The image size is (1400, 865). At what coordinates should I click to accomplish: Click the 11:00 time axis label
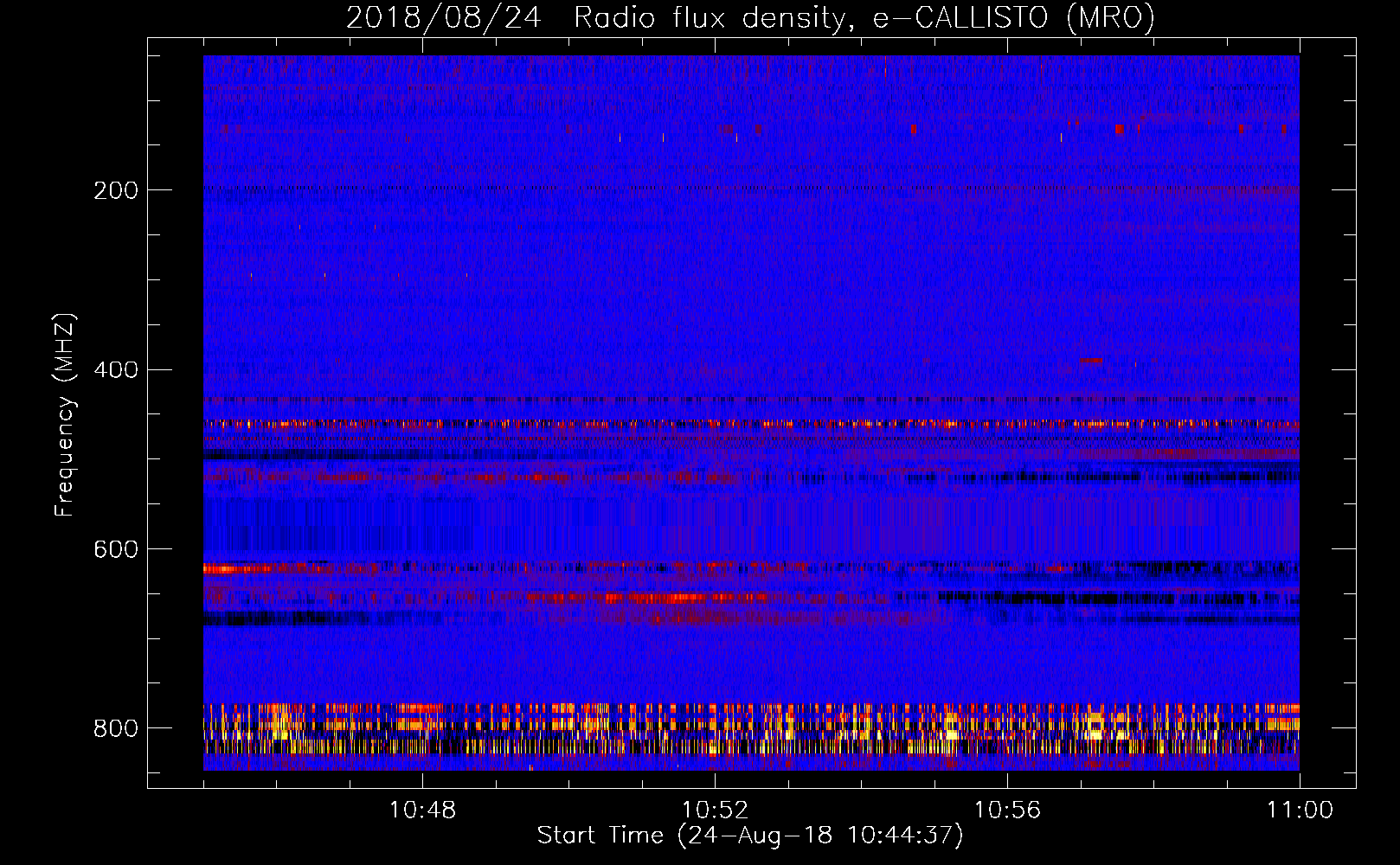coord(1300,811)
